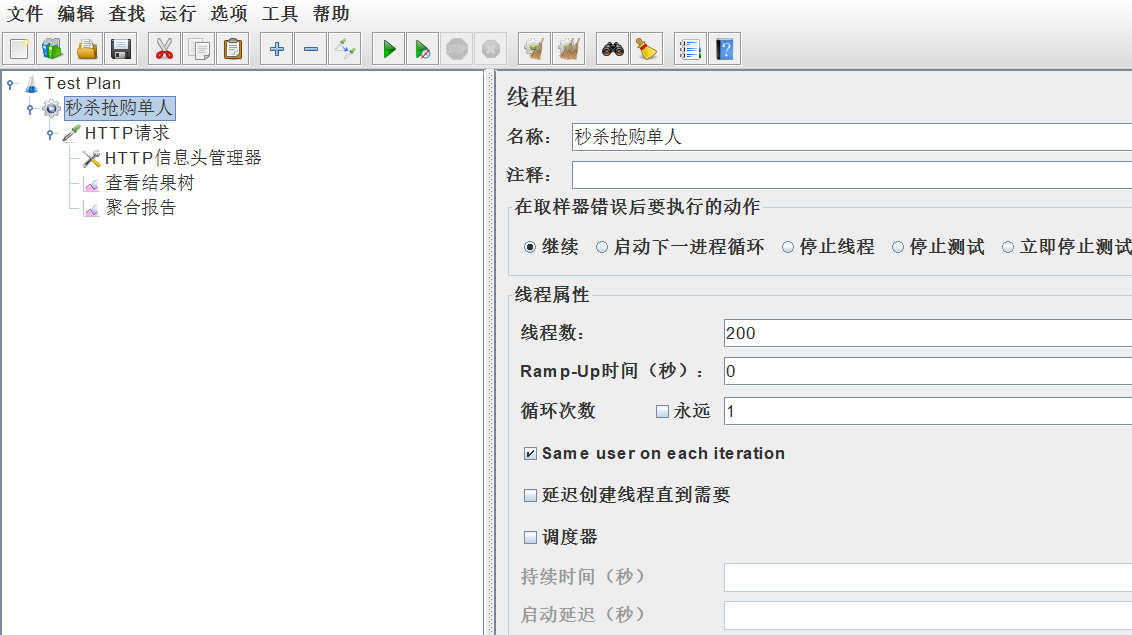
Task: Click the 线程数 input field
Action: (x=927, y=333)
